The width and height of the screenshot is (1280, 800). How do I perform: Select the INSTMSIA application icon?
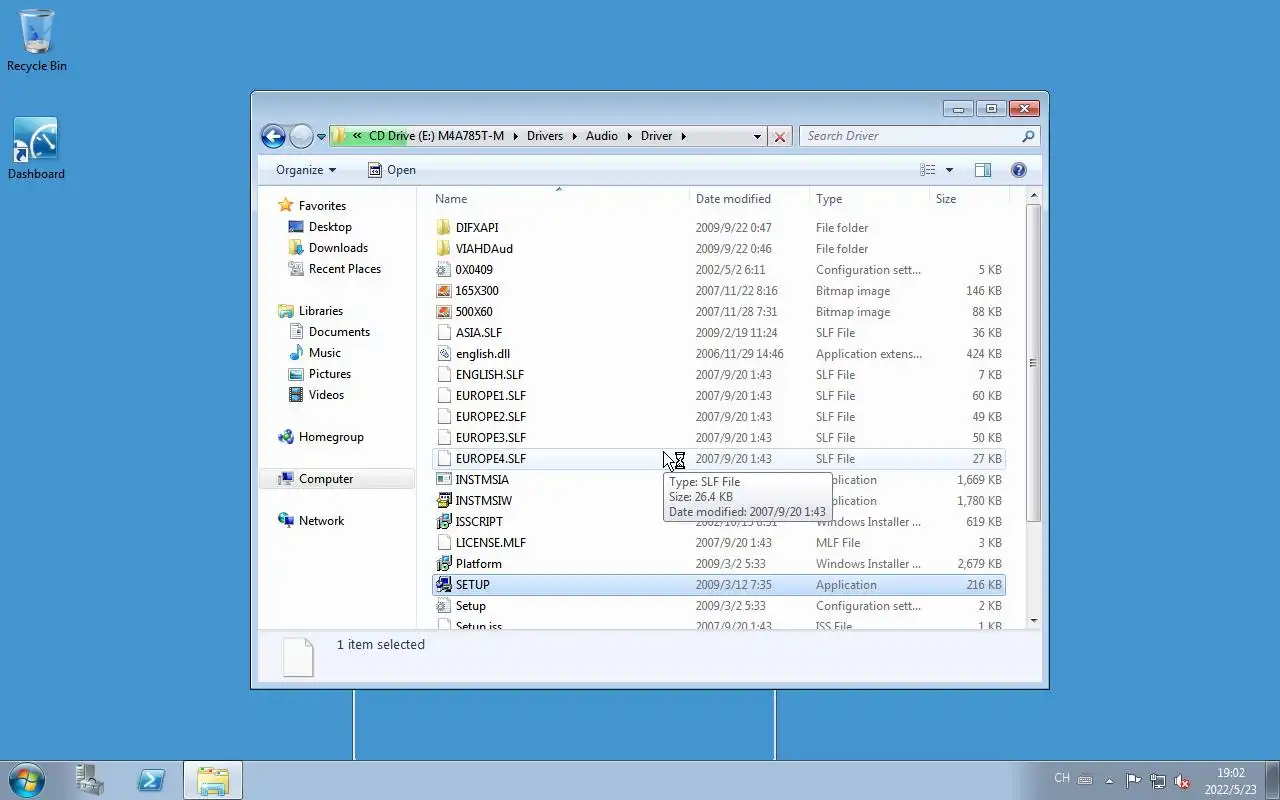pyautogui.click(x=444, y=480)
